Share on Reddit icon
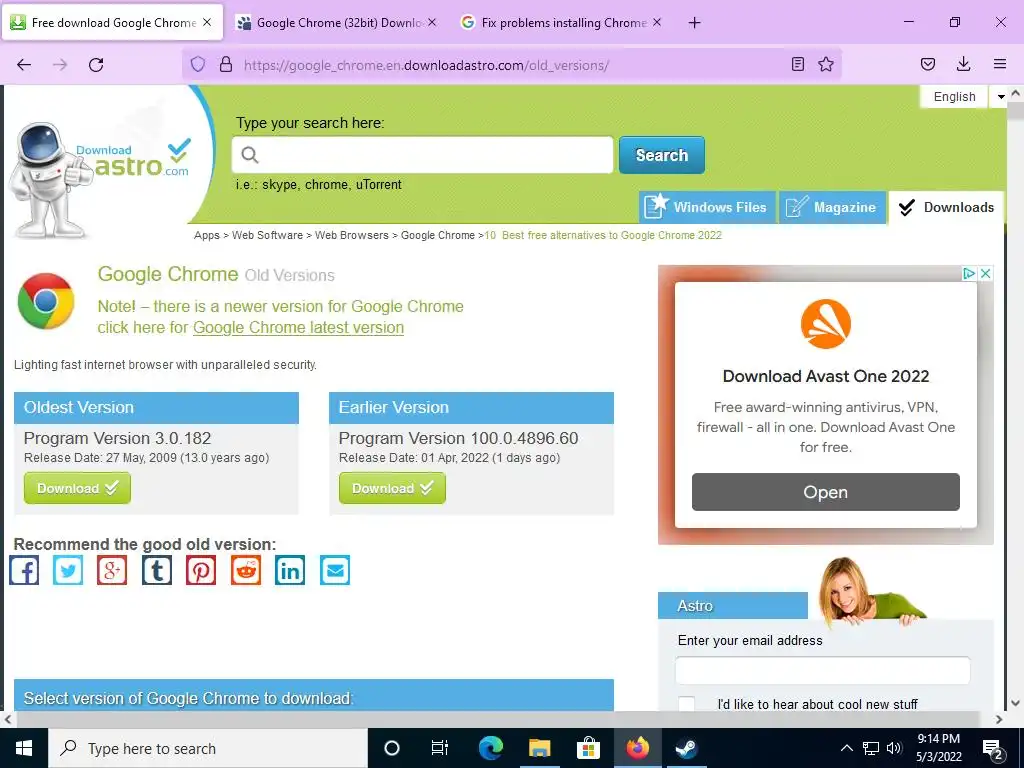 click(246, 570)
